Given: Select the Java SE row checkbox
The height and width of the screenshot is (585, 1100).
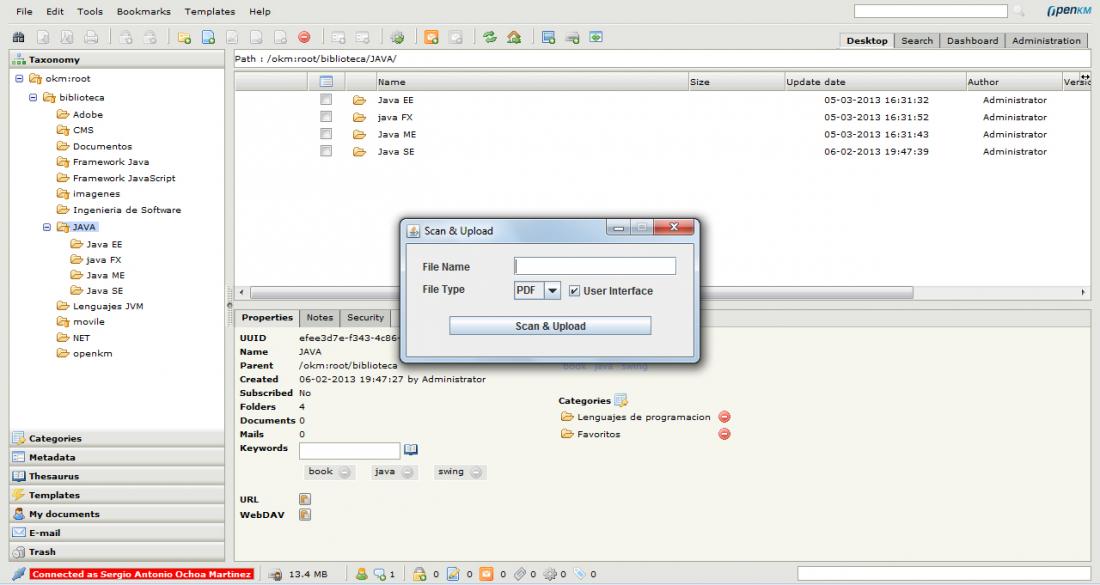Looking at the screenshot, I should click(x=326, y=152).
